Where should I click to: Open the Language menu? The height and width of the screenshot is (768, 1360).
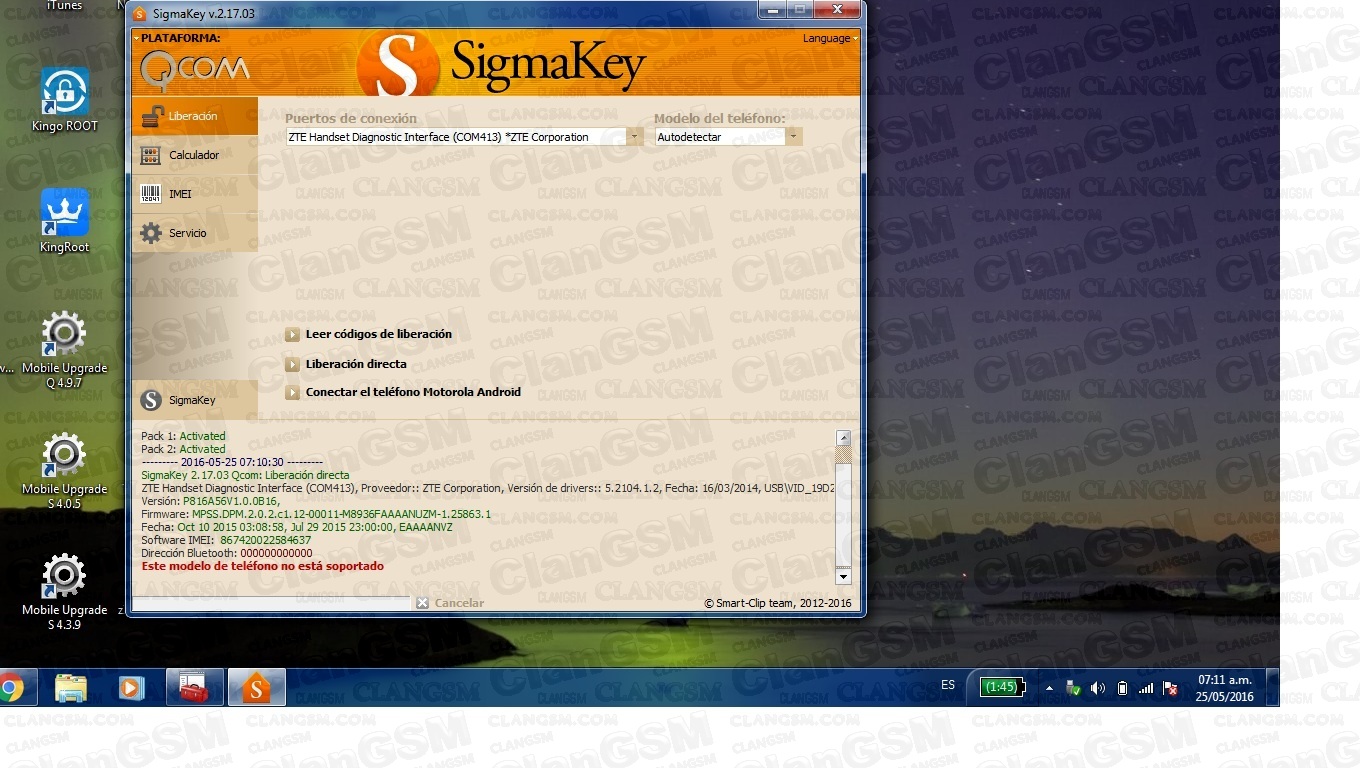(x=829, y=39)
